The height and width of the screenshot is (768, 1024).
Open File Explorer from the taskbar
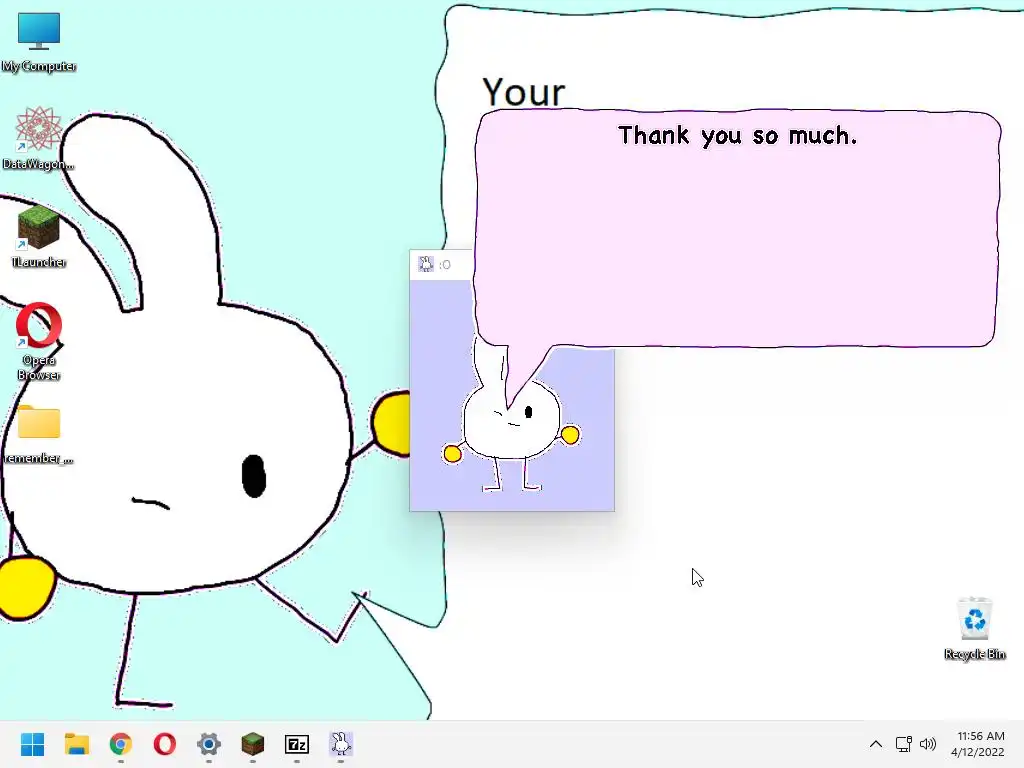coord(76,744)
